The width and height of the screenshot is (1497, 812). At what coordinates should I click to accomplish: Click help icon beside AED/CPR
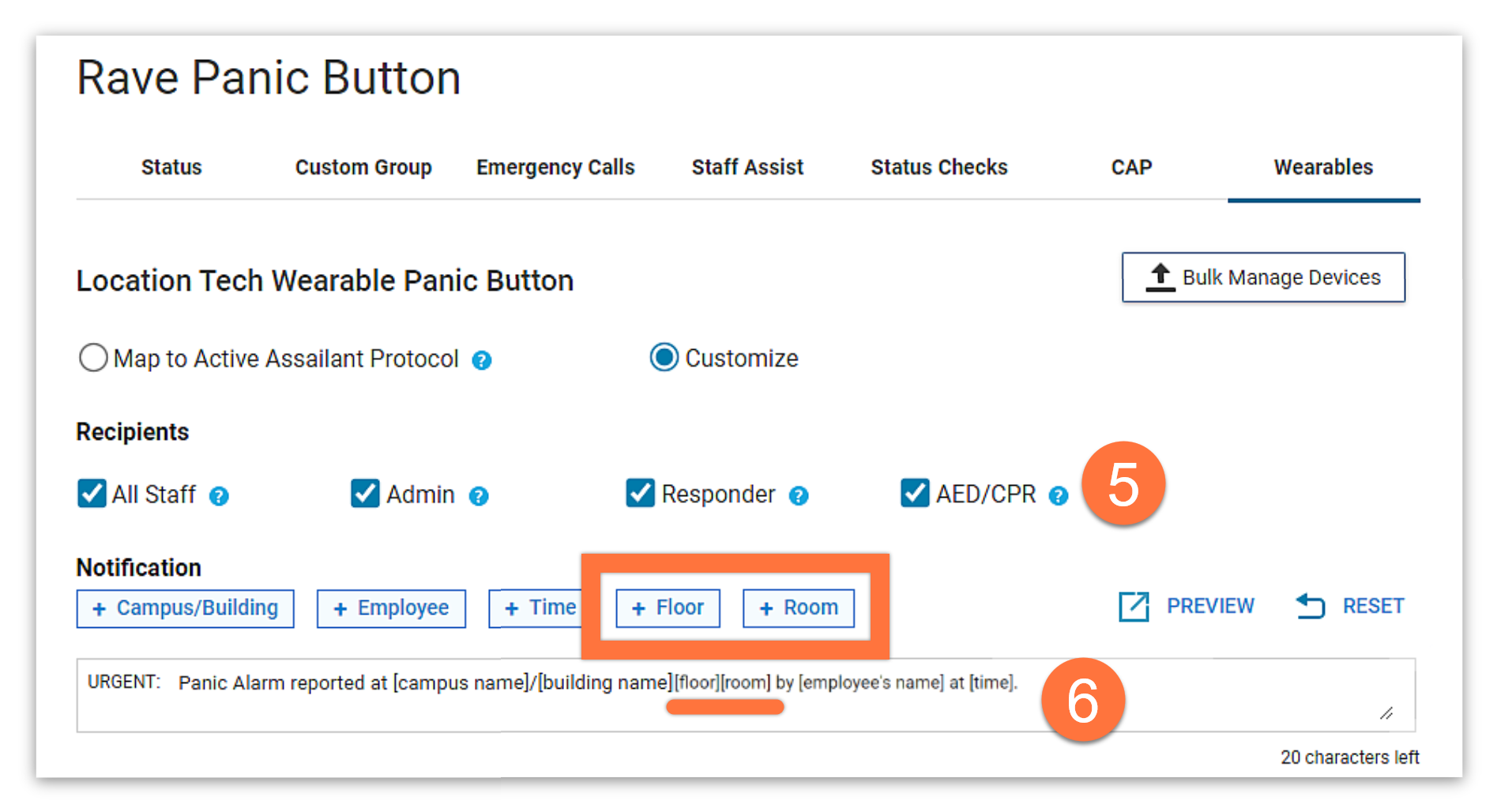coord(1058,496)
